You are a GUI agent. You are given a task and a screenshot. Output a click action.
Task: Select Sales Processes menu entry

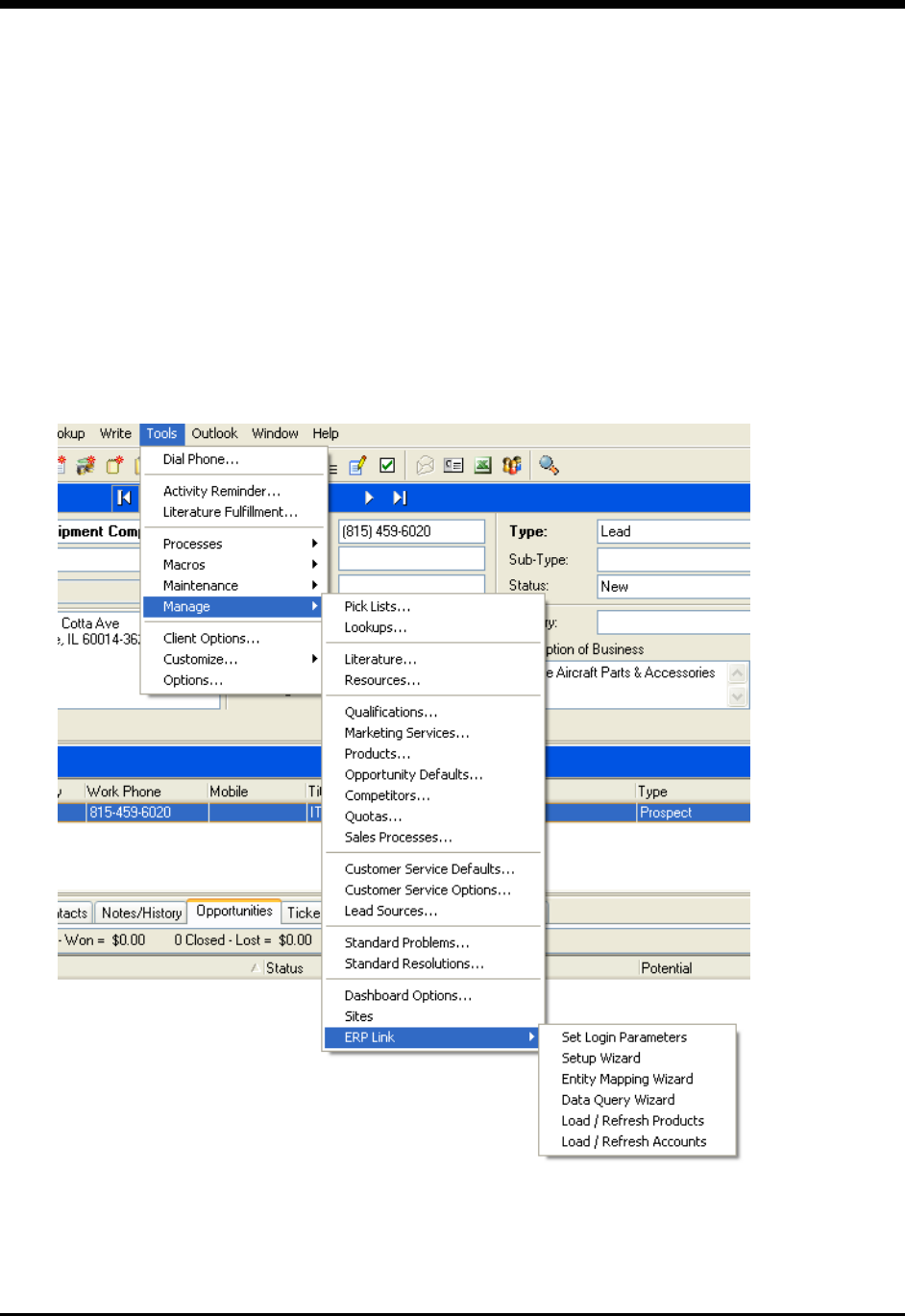tap(432, 838)
